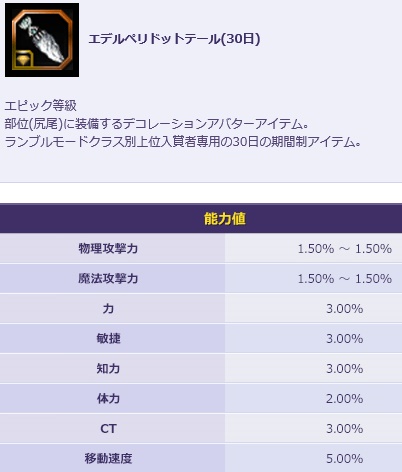
Task: Click the Edel Peridot Tail item icon
Action: [42, 40]
